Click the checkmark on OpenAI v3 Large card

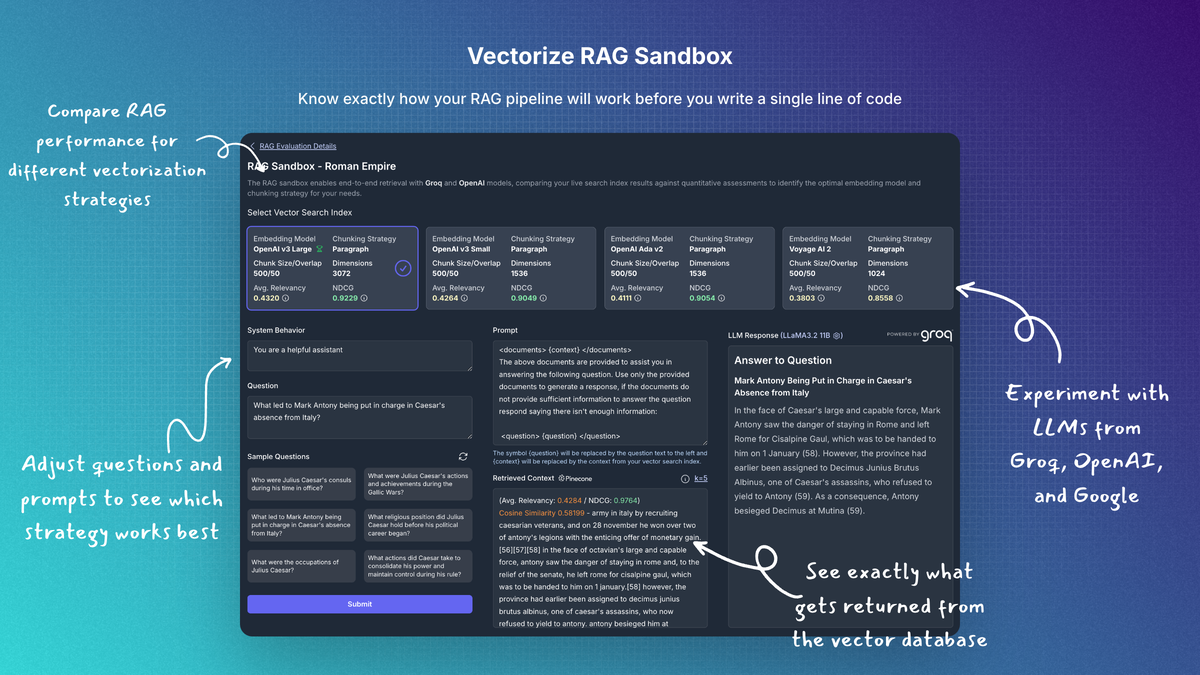[403, 268]
